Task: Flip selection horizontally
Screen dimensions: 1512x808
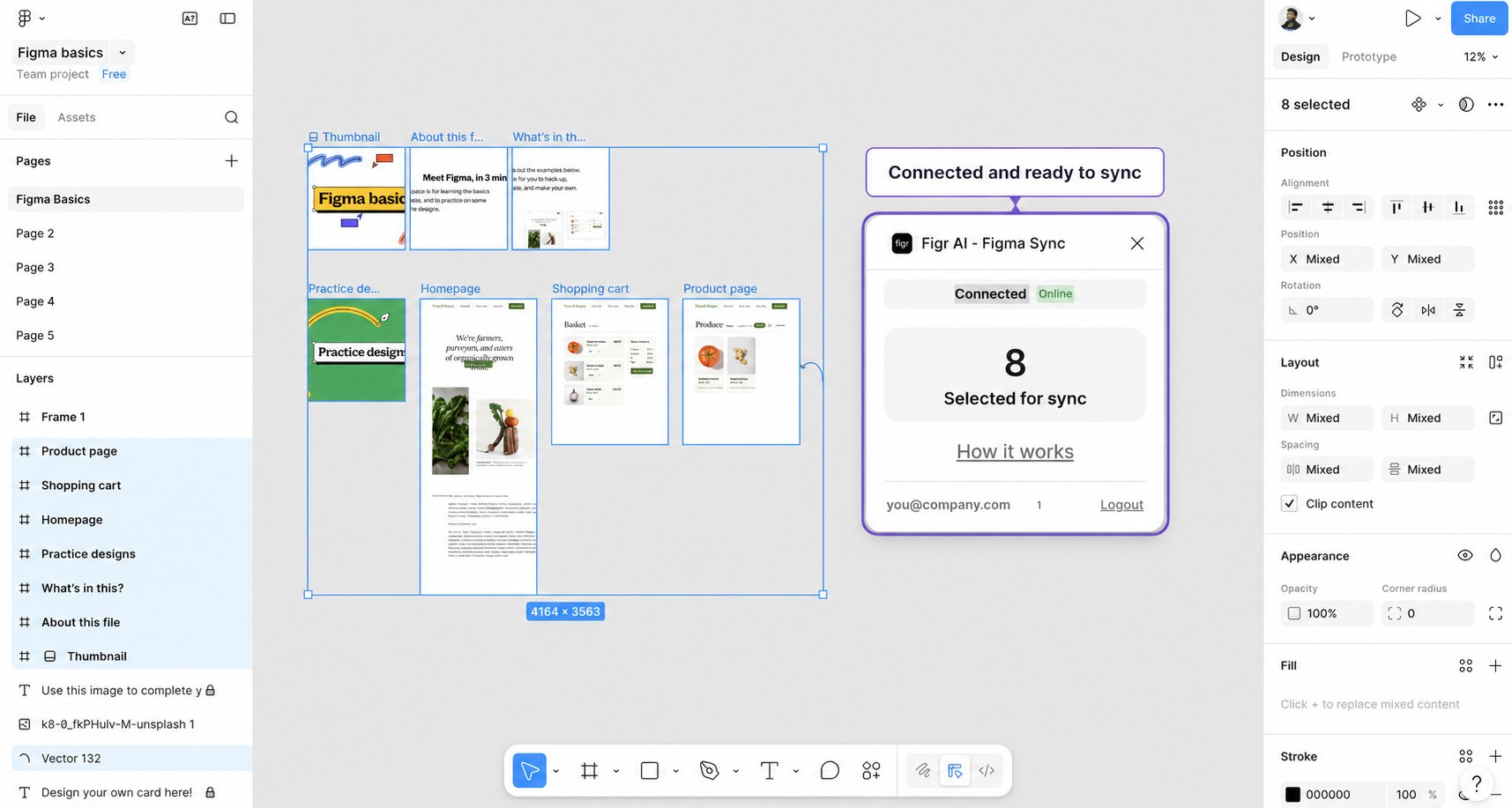Action: pos(1428,310)
